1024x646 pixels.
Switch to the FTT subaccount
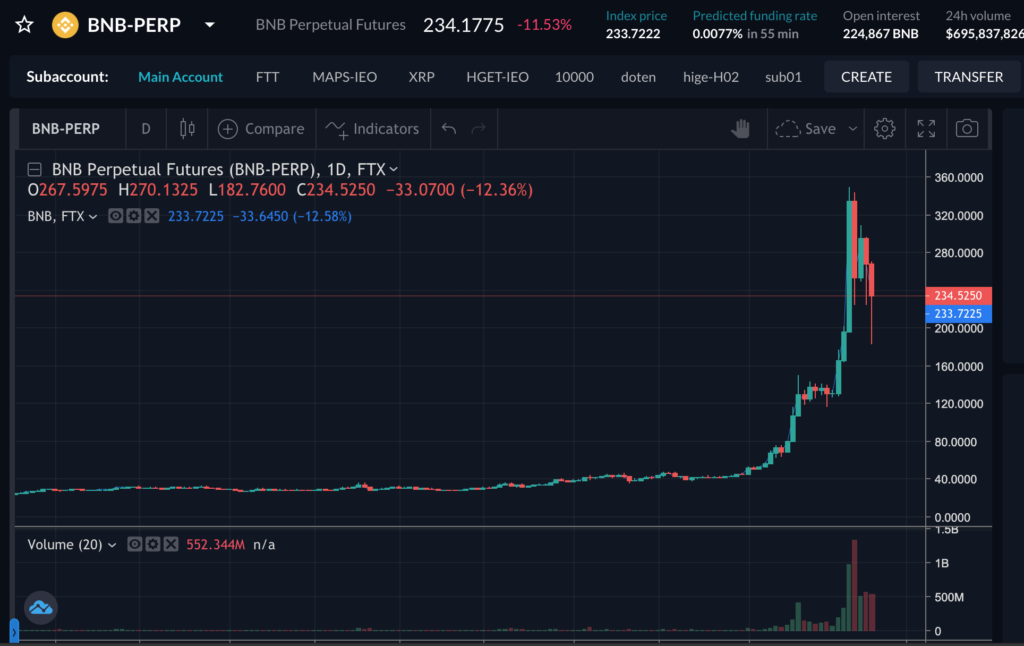[267, 77]
